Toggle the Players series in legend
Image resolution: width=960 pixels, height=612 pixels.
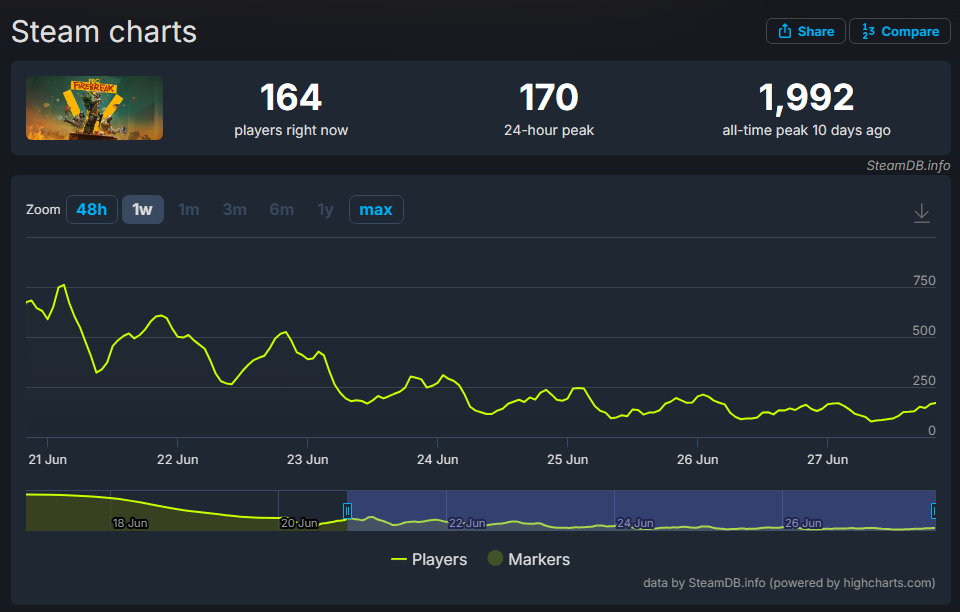click(x=429, y=559)
